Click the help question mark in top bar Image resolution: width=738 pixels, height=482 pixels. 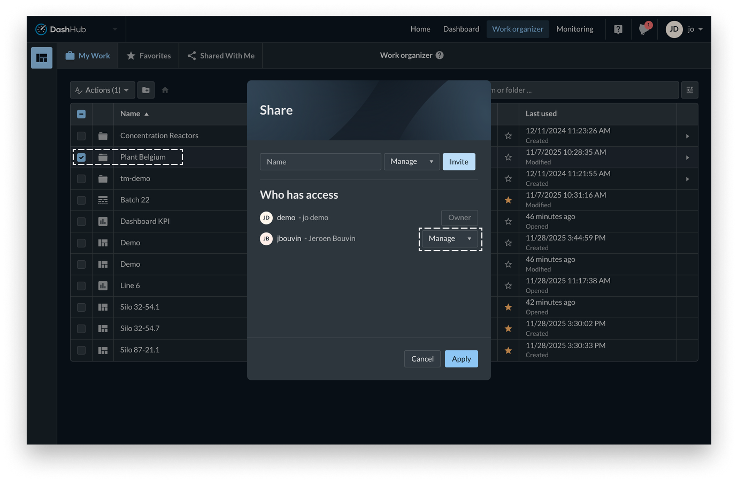point(618,29)
